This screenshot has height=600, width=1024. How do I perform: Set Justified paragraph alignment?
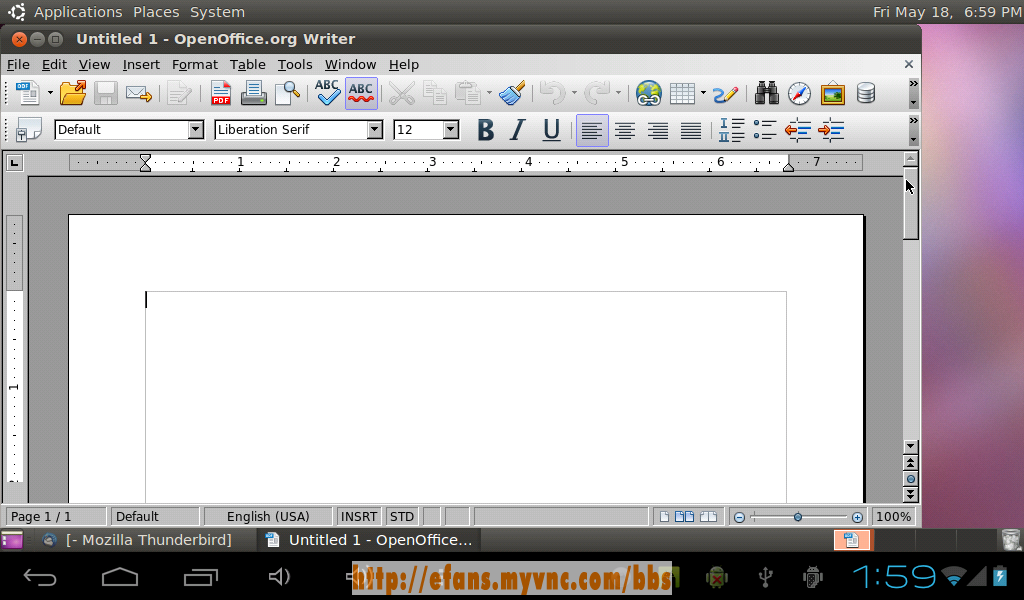click(691, 130)
